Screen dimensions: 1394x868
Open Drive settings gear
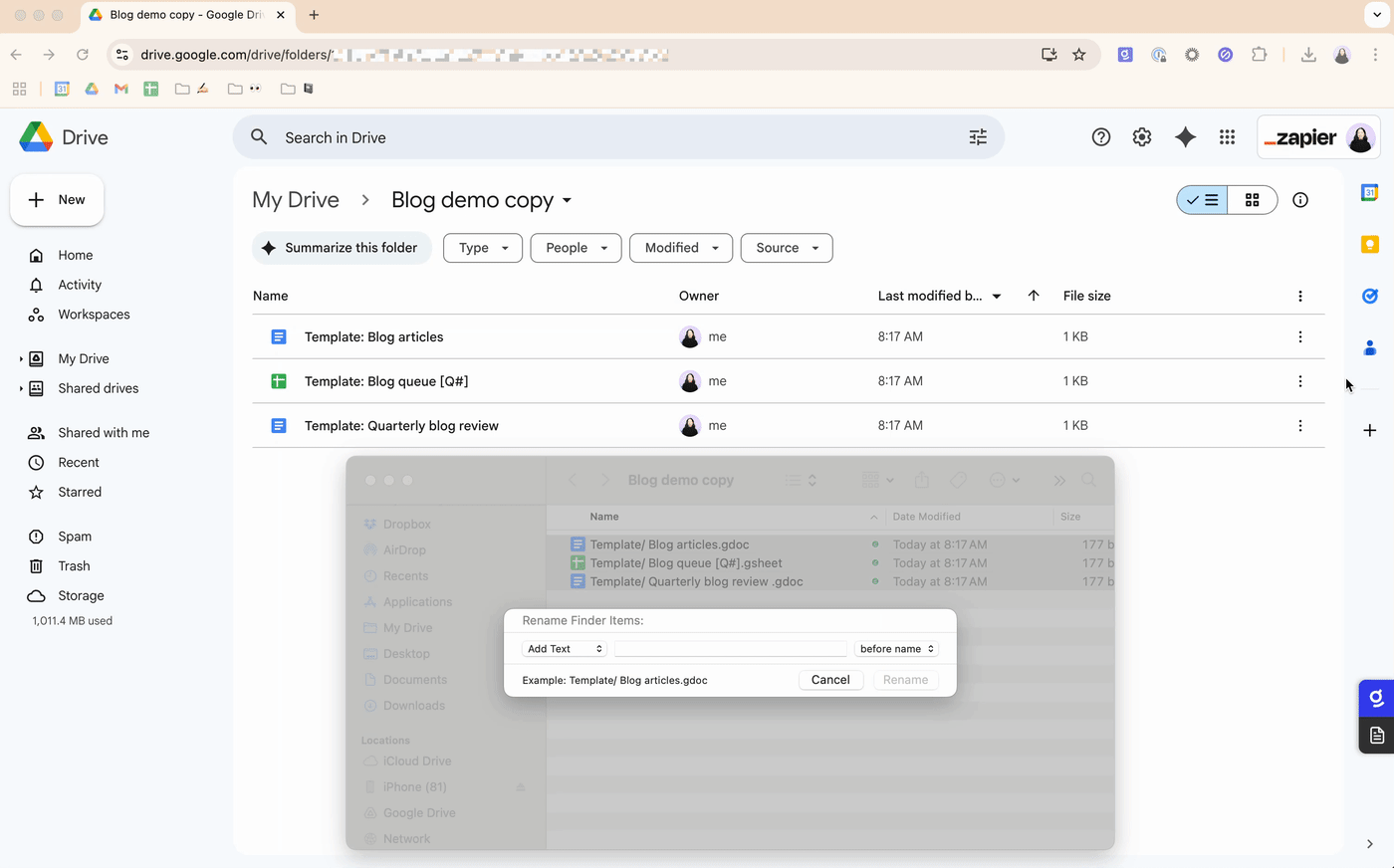pyautogui.click(x=1142, y=137)
